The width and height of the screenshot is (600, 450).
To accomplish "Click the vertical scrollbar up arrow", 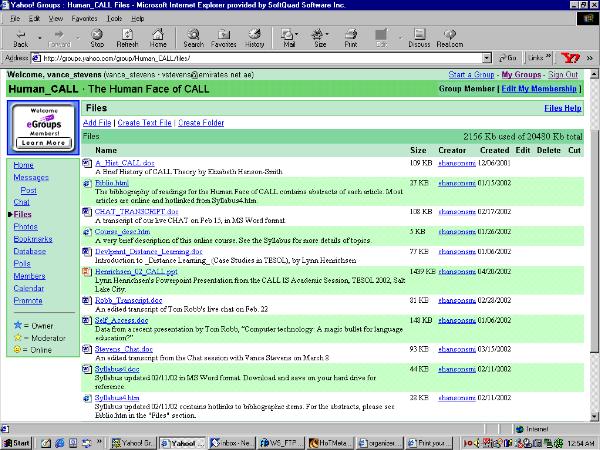I will (x=594, y=74).
